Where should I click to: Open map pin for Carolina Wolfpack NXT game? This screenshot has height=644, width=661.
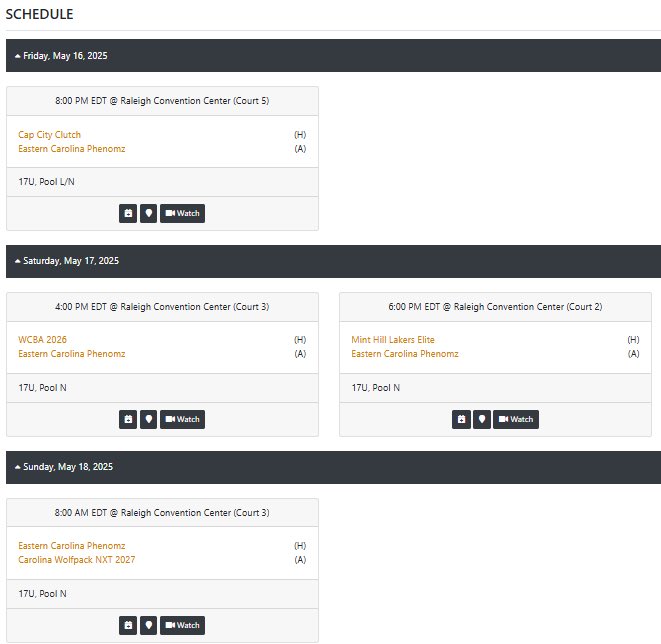click(148, 625)
